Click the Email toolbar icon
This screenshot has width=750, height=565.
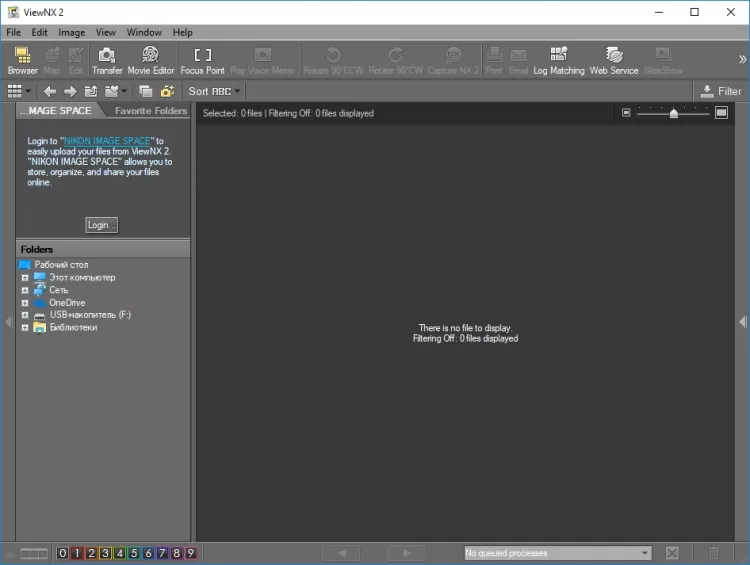click(518, 61)
